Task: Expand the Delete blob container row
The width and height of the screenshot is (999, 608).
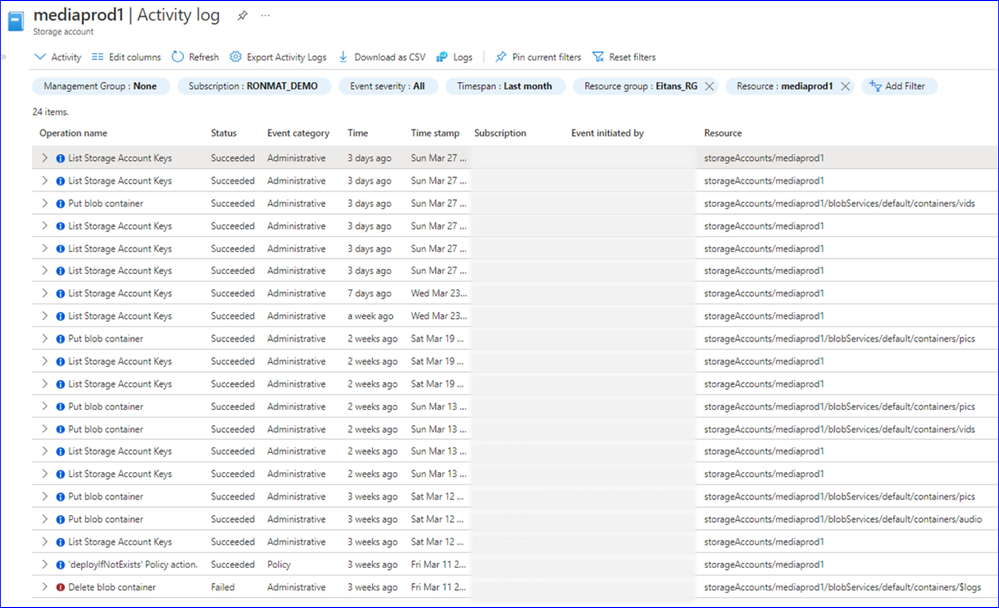Action: coord(45,587)
